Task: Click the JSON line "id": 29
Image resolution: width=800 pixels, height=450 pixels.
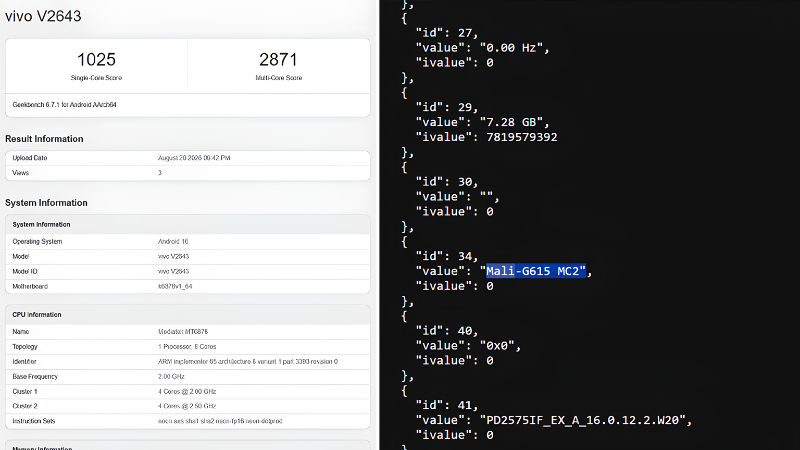Action: [x=447, y=108]
